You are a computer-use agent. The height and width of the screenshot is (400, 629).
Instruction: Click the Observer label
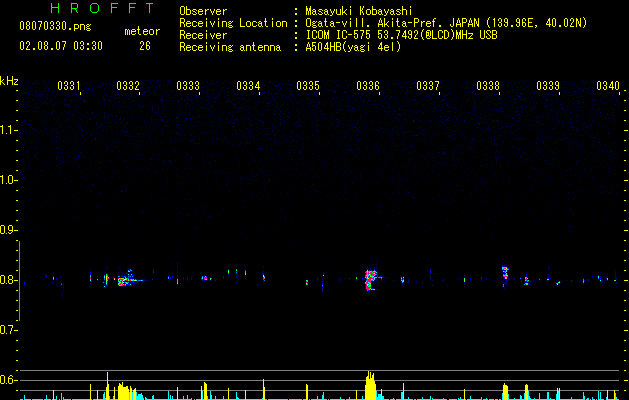[x=203, y=11]
